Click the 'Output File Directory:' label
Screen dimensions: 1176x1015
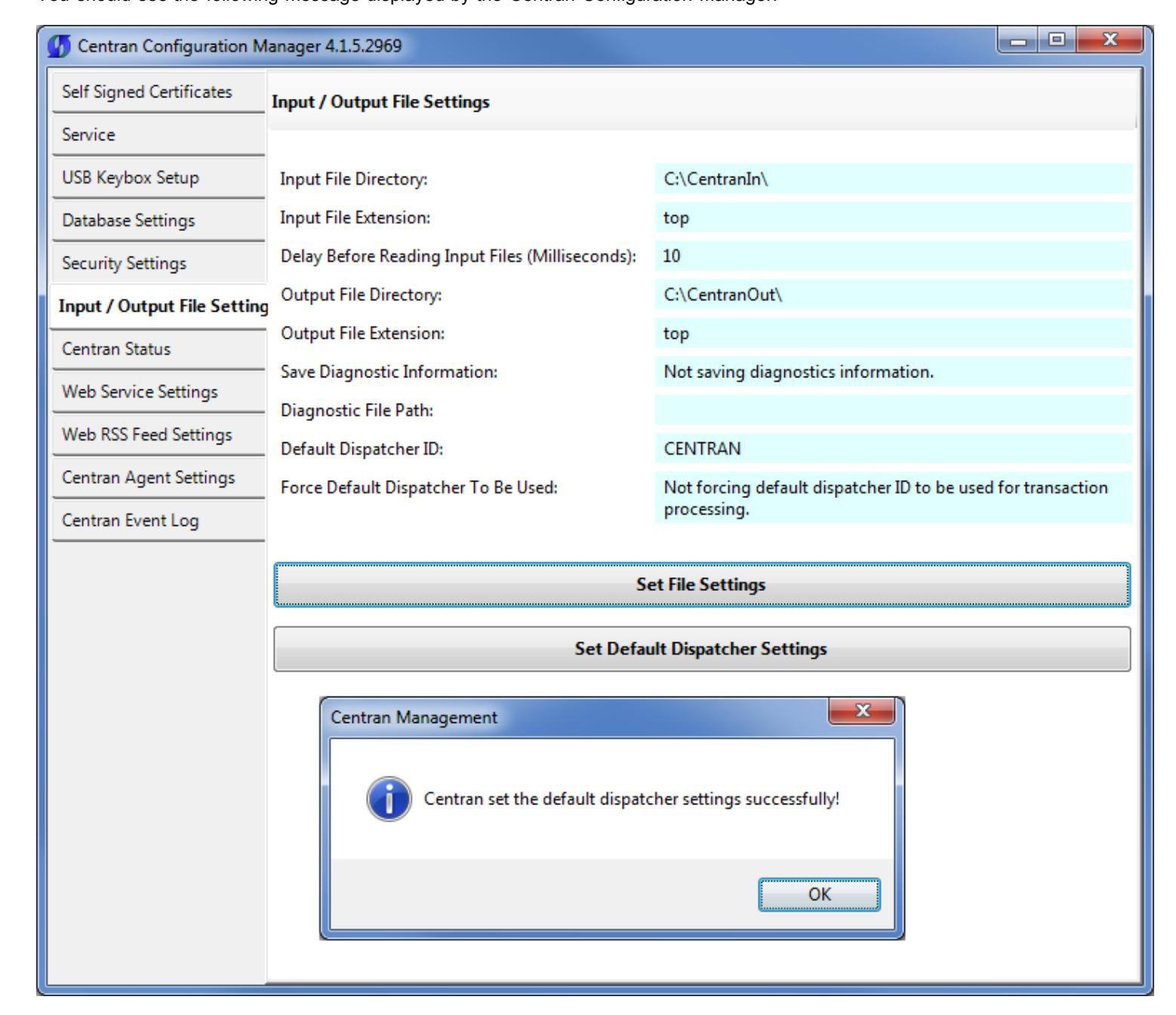[x=361, y=295]
